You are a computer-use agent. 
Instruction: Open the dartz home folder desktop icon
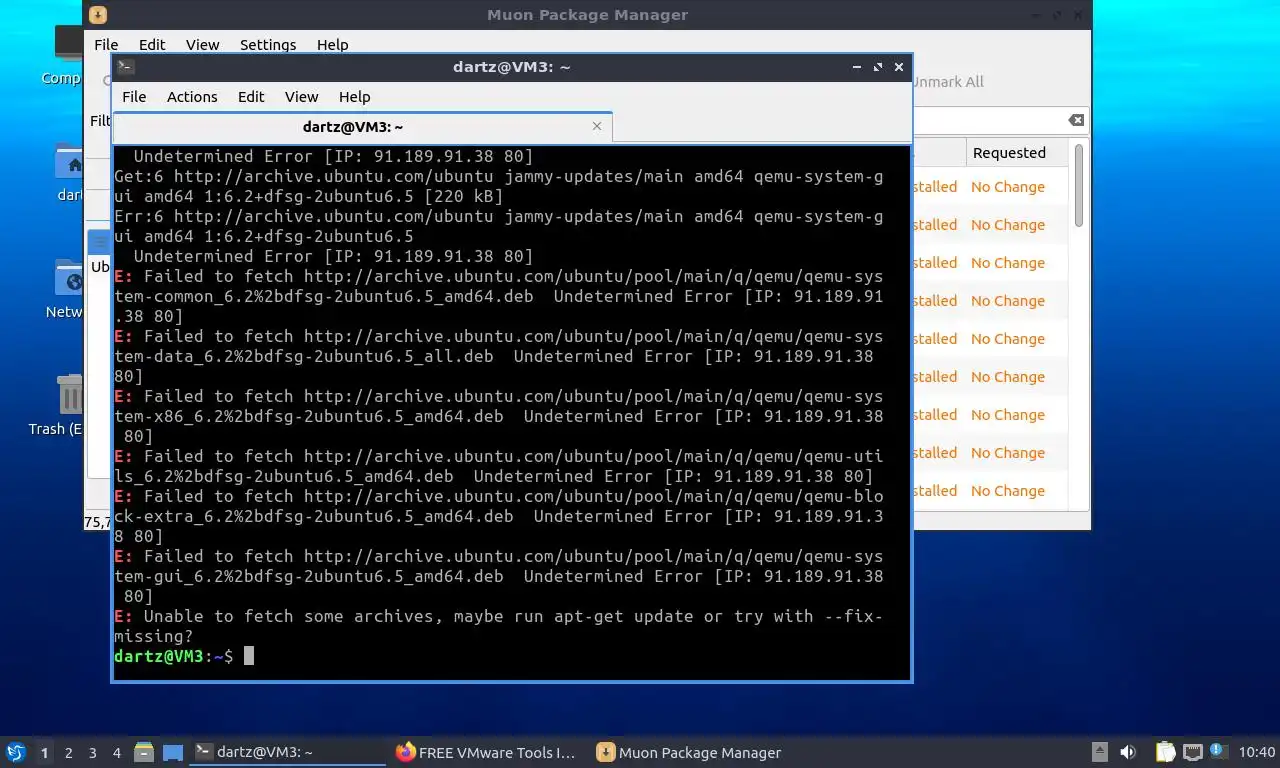tap(68, 173)
